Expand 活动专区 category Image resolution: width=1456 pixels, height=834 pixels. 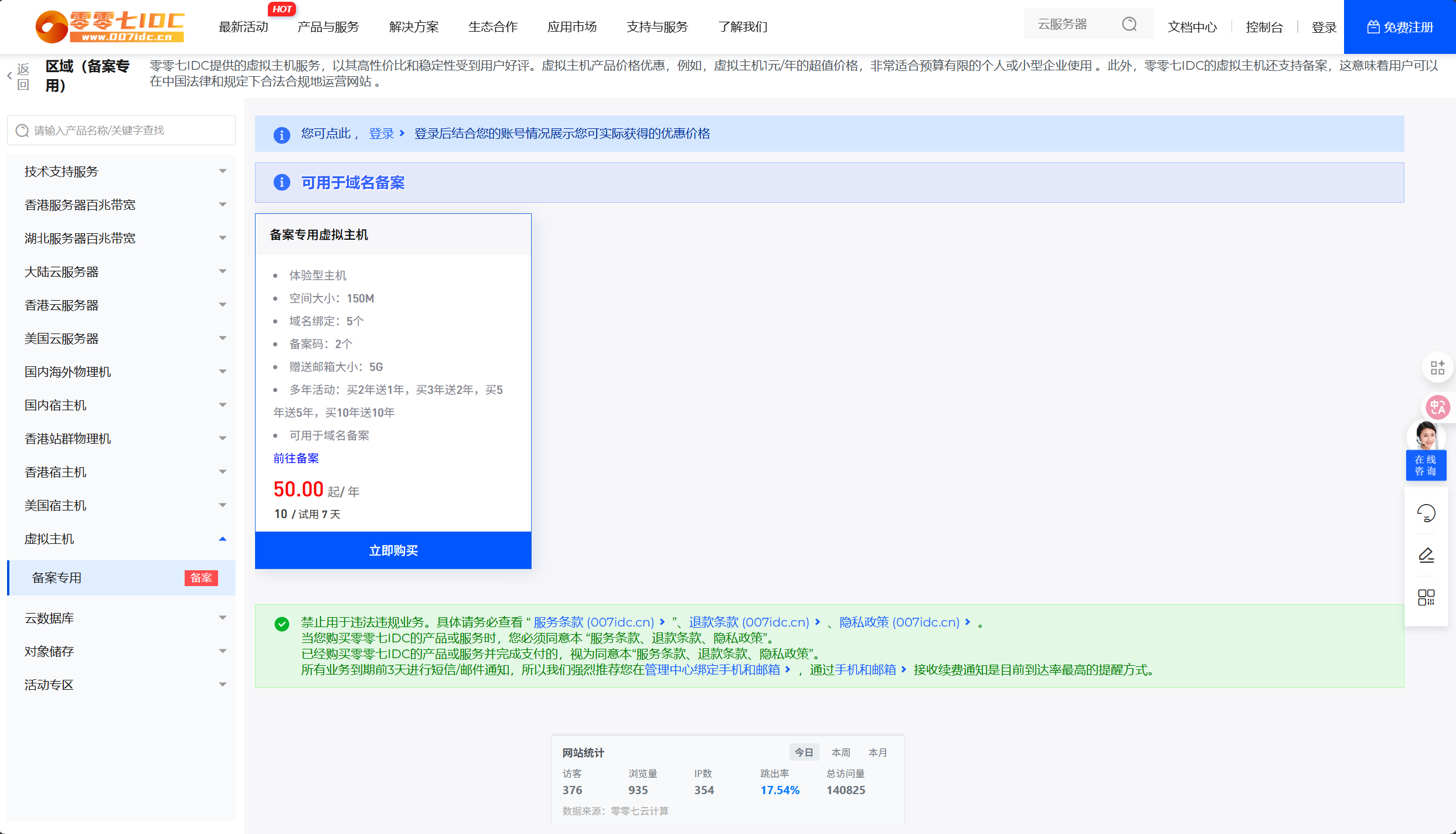tap(121, 685)
